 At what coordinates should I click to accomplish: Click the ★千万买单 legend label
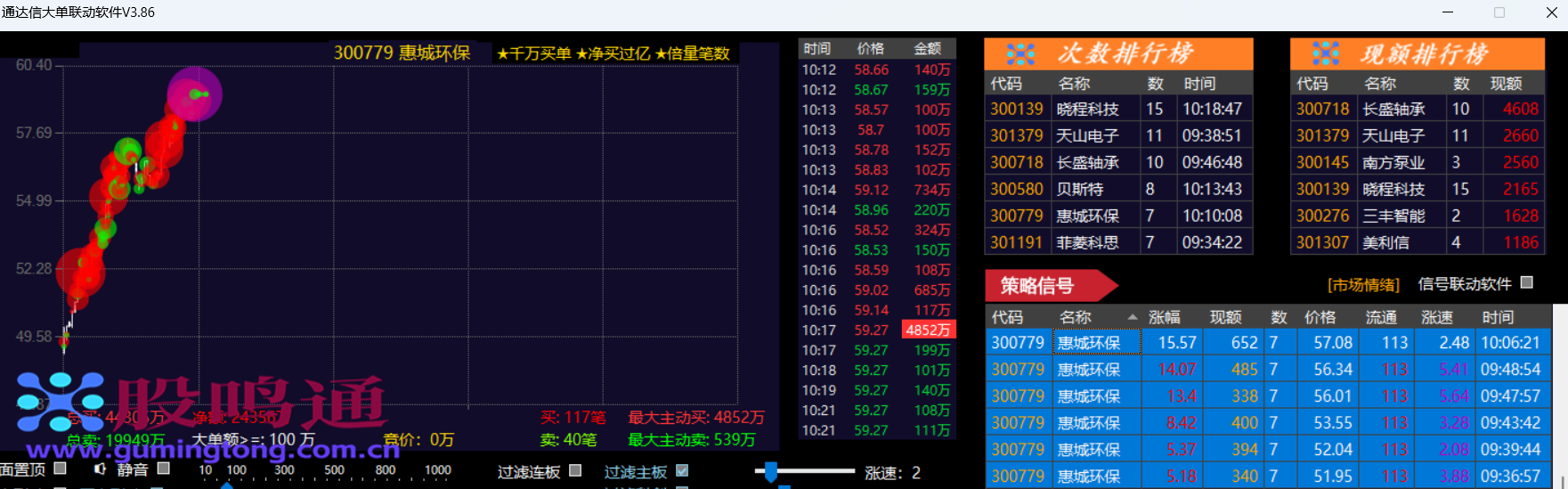tap(533, 53)
